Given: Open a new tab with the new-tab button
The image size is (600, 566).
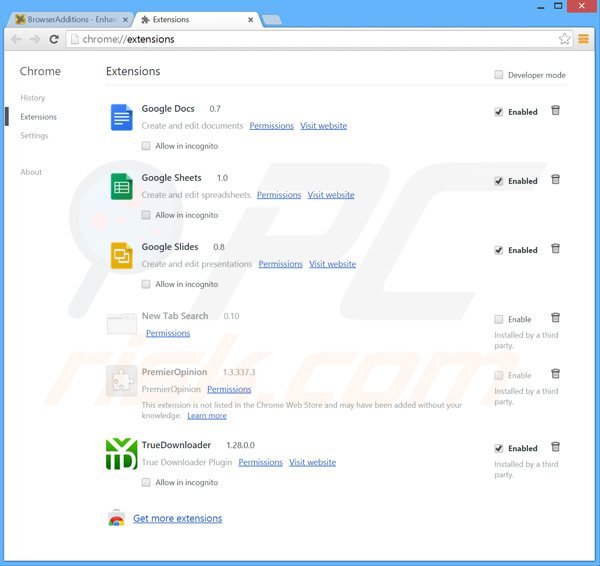Looking at the screenshot, I should (x=272, y=20).
